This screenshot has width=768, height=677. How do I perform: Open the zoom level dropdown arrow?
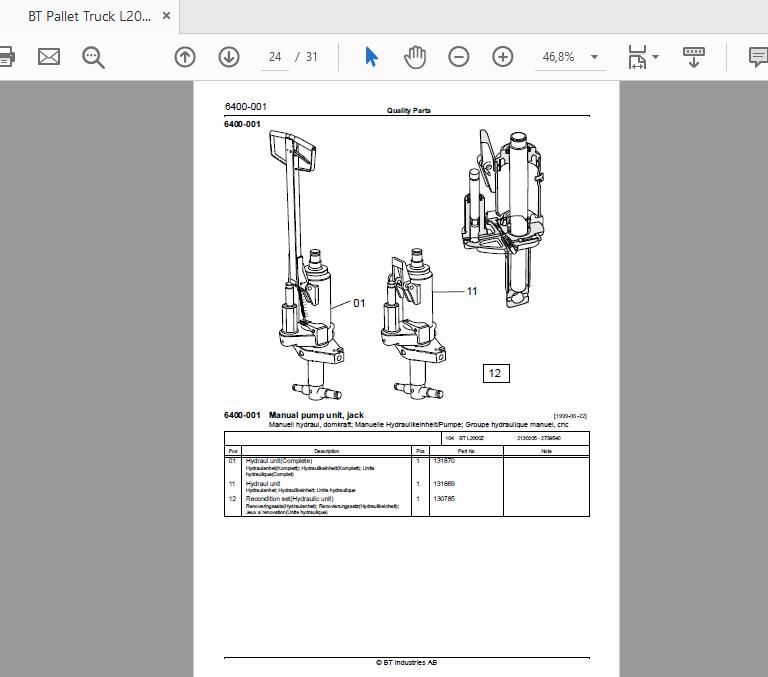[x=594, y=57]
